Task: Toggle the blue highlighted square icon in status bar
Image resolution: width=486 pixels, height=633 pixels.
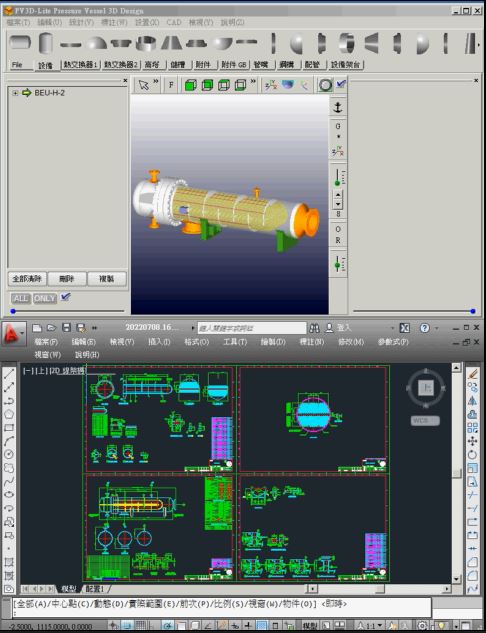Action: [262, 626]
